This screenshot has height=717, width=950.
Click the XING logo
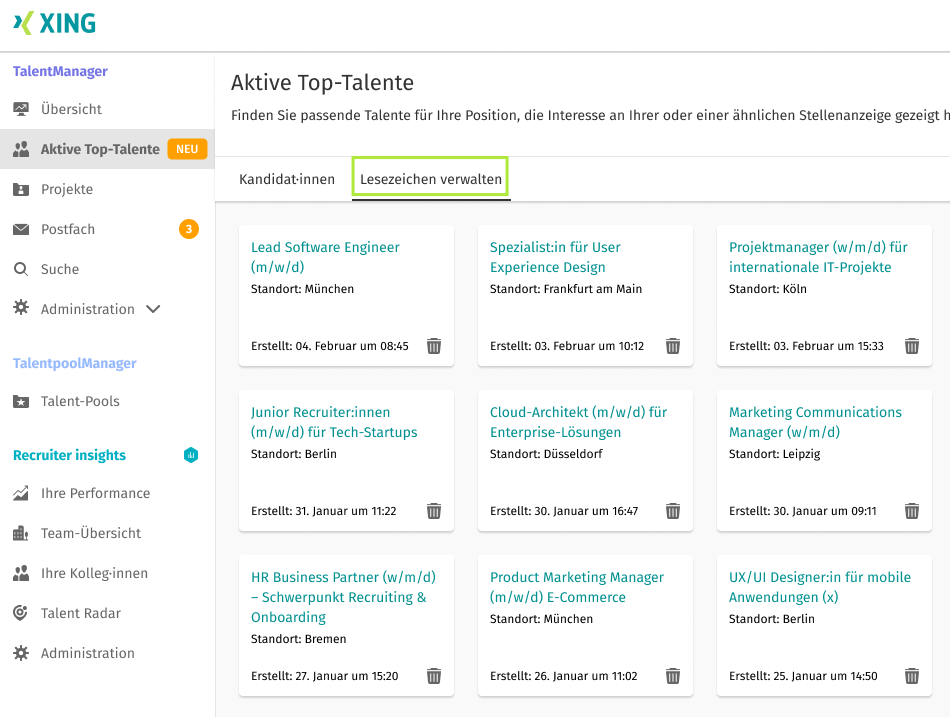pyautogui.click(x=55, y=23)
